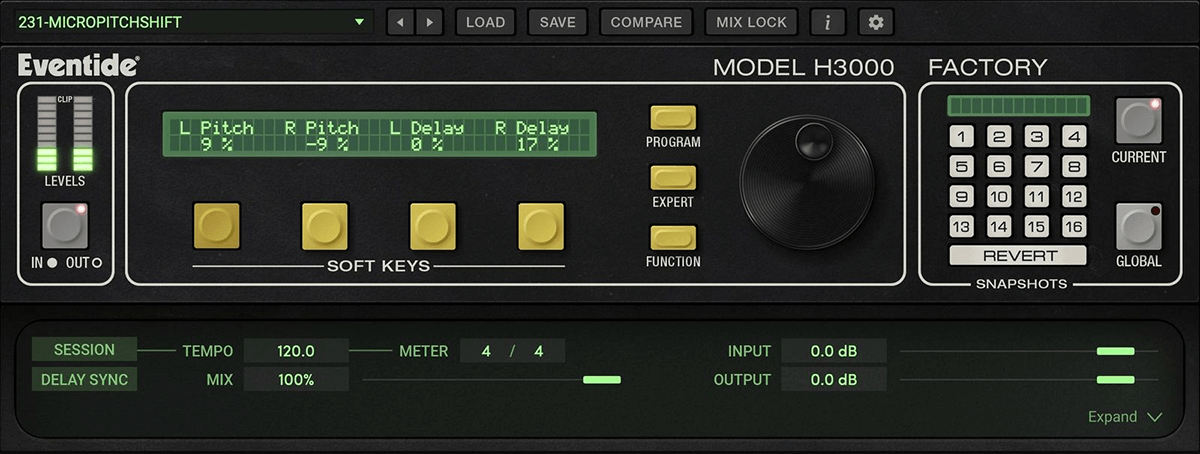Screen dimensions: 1200x454
Task: Click the yellow PROGRAM key
Action: tap(673, 118)
